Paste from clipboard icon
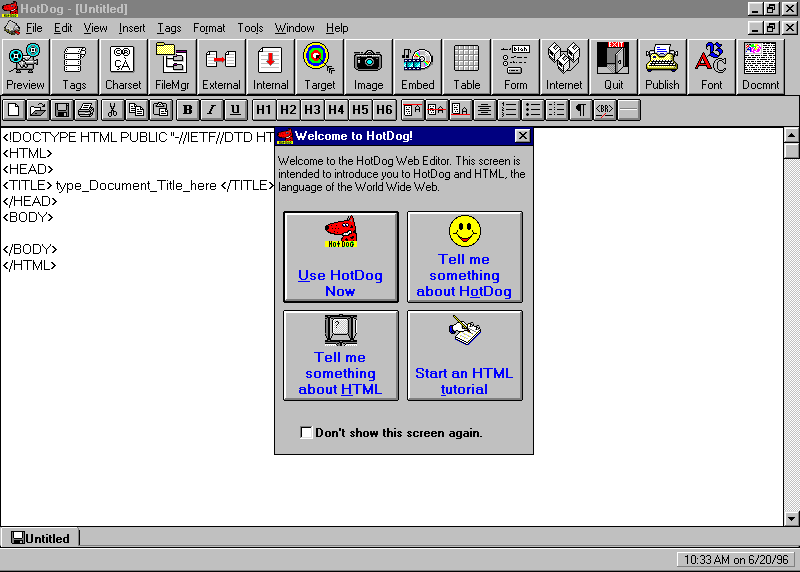This screenshot has width=800, height=572. 160,110
